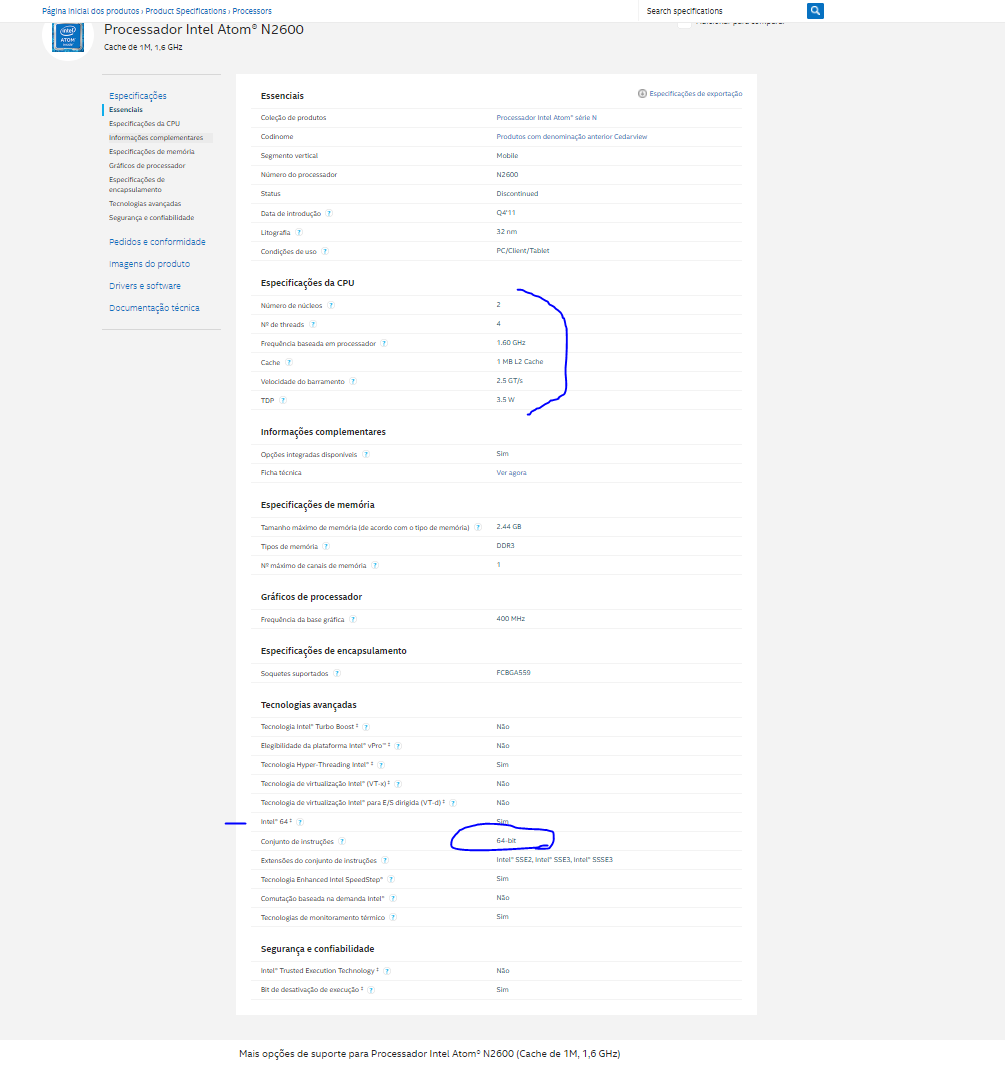Go to Especificações de memória in sidebar

click(152, 152)
